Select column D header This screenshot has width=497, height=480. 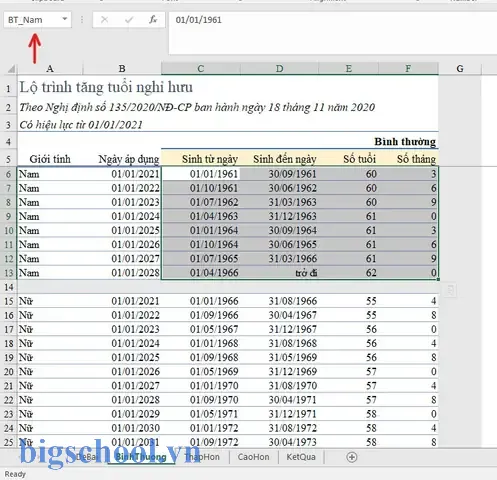[279, 69]
